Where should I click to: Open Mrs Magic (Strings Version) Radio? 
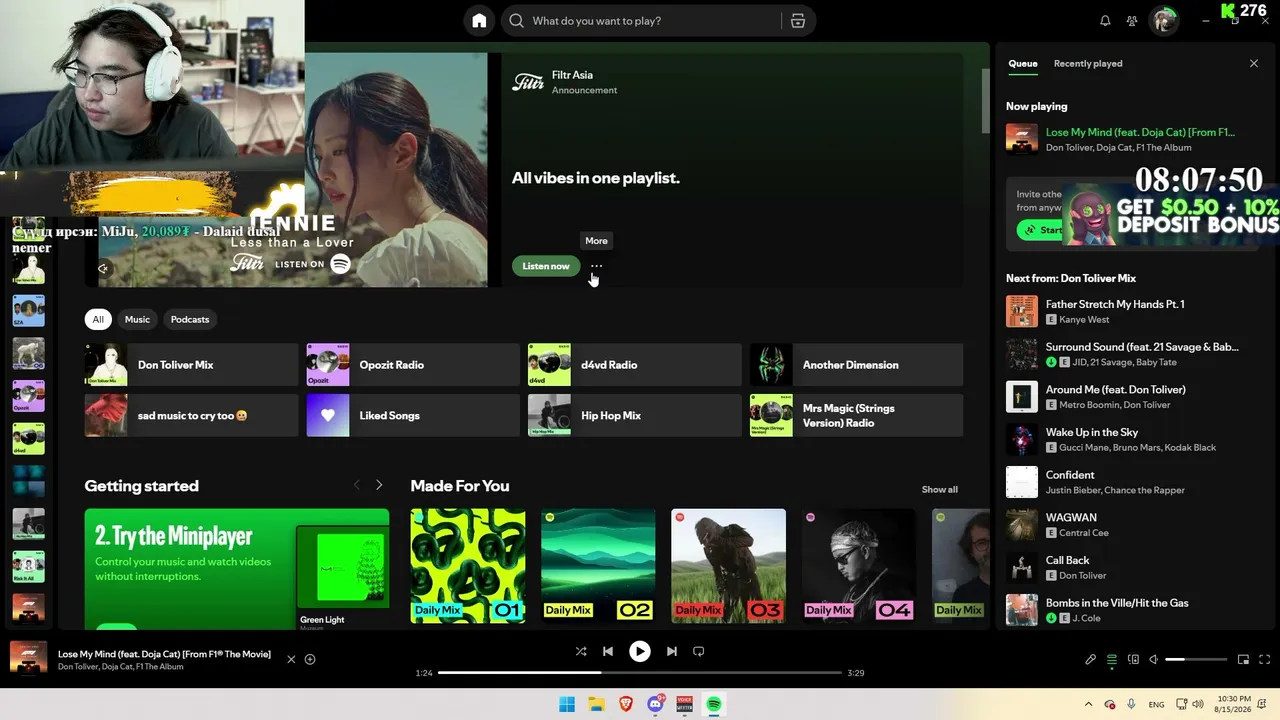point(857,415)
